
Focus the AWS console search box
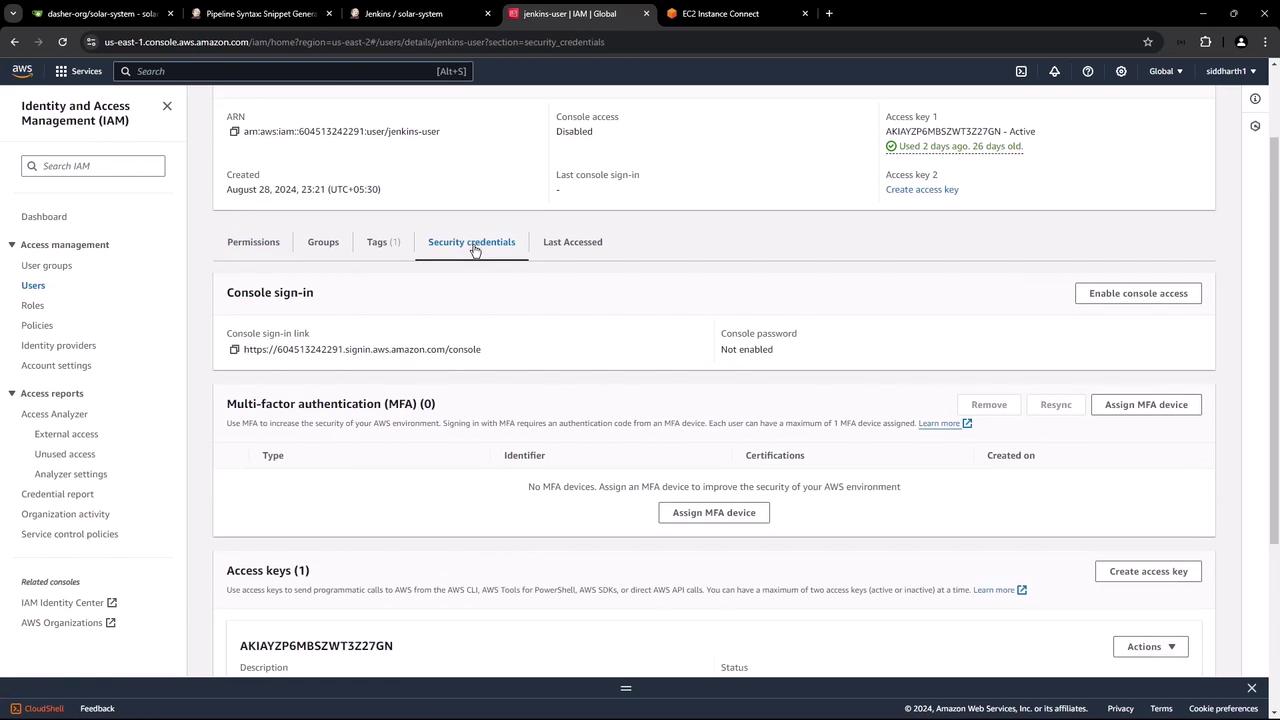pyautogui.click(x=293, y=71)
